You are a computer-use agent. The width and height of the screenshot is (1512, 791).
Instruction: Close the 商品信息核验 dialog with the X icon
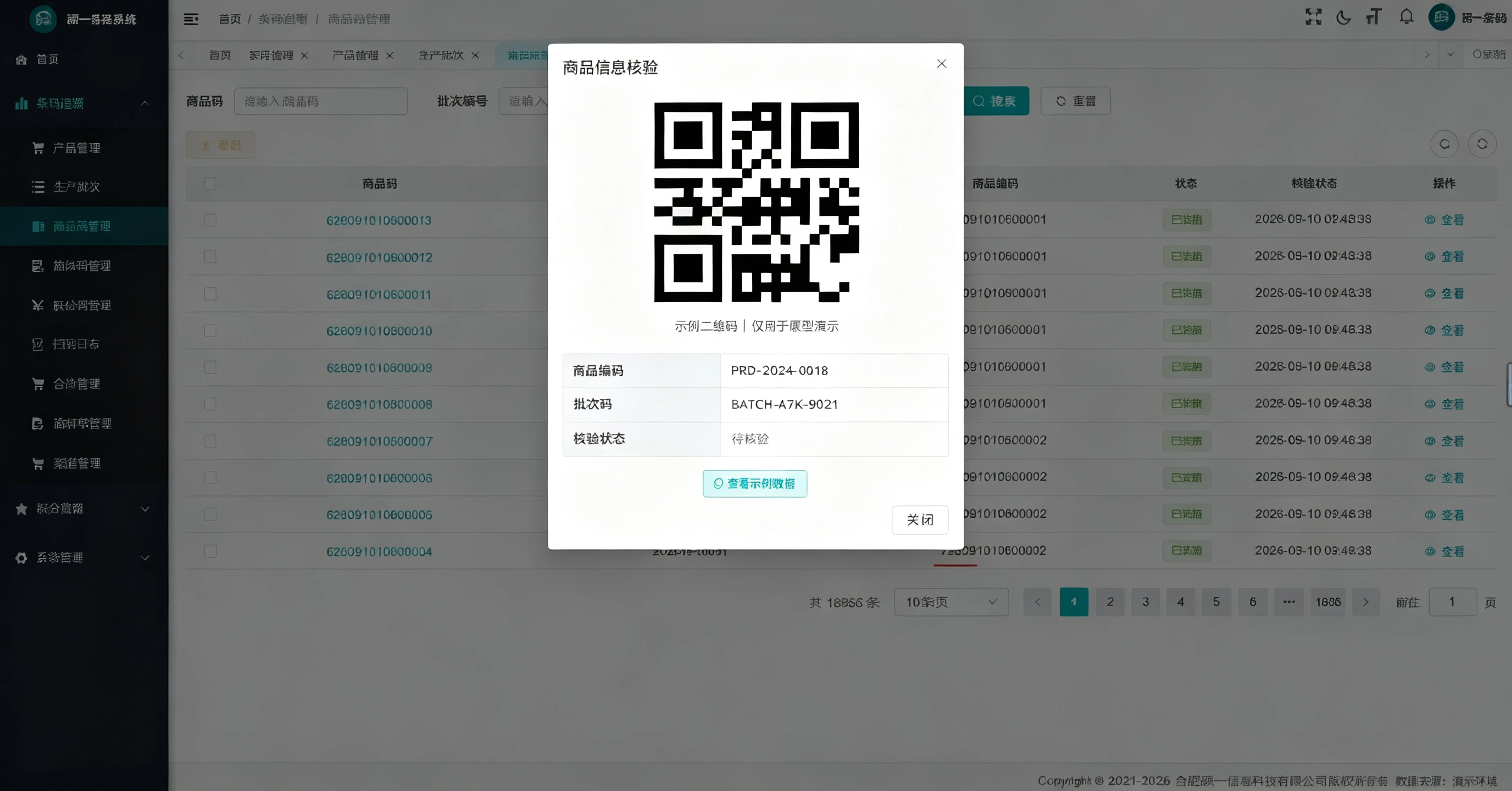point(942,63)
